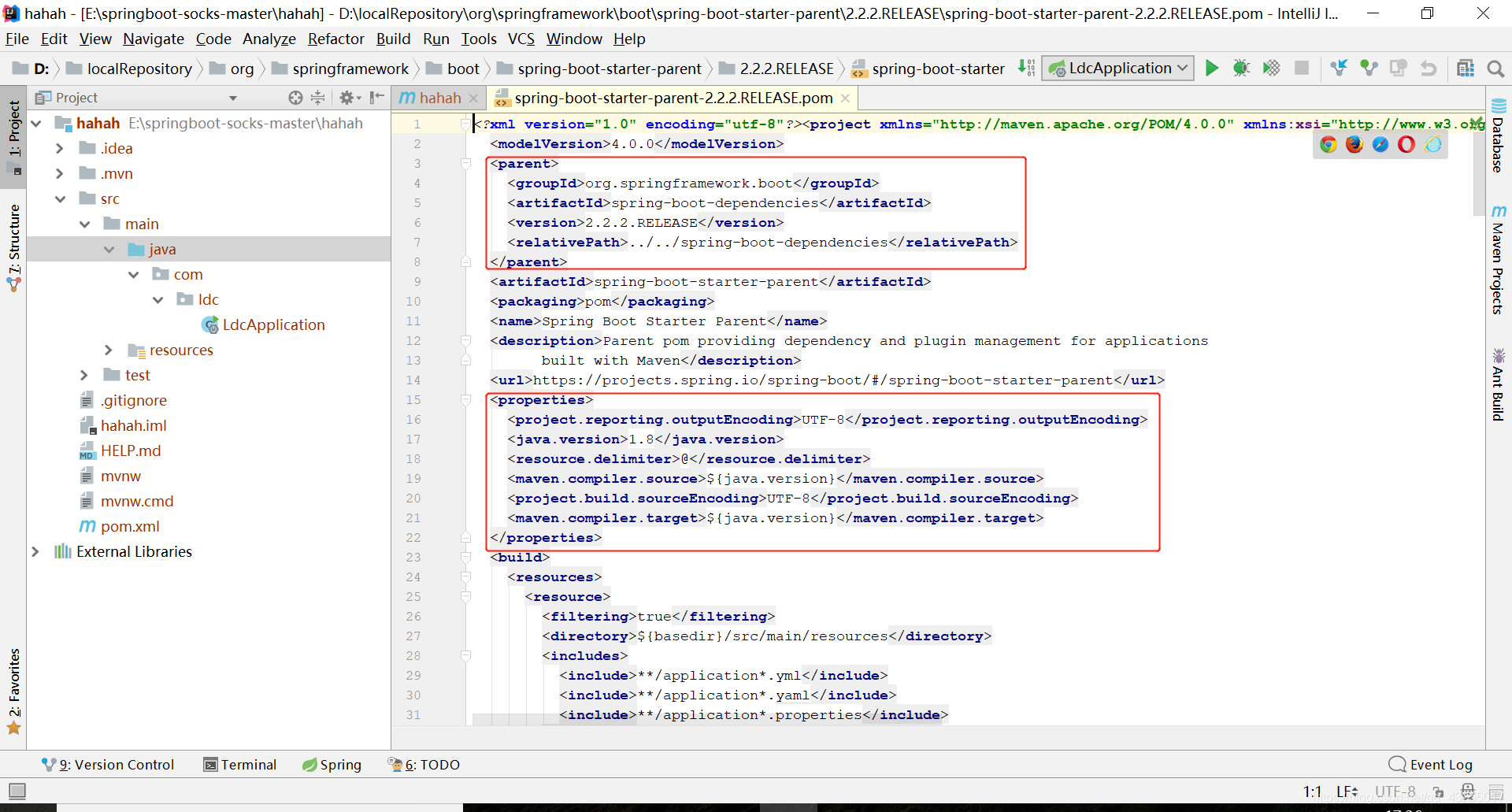This screenshot has height=812, width=1512.
Task: Open Terminal tool window
Action: [240, 764]
